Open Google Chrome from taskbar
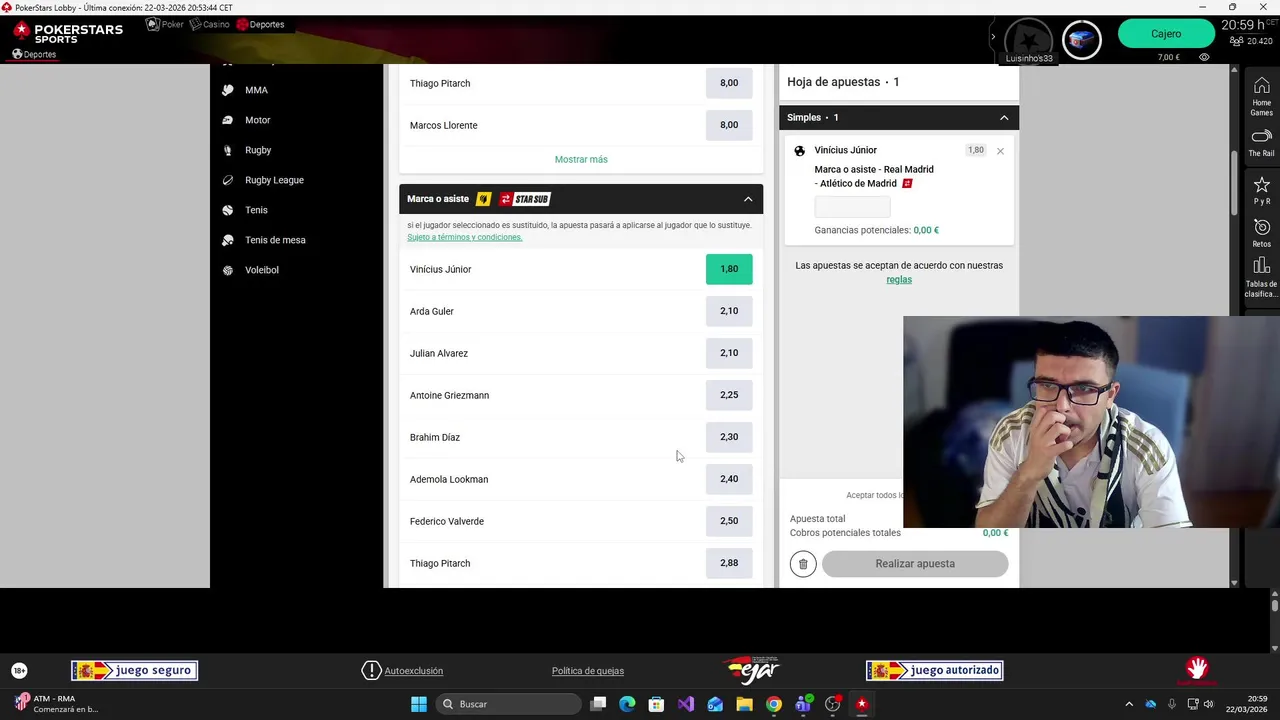Image resolution: width=1280 pixels, height=720 pixels. 773,704
